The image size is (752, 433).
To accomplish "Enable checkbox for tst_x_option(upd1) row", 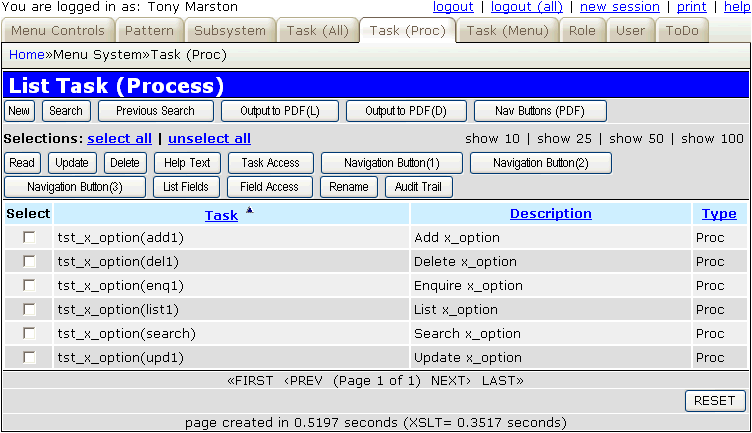I will tap(29, 358).
